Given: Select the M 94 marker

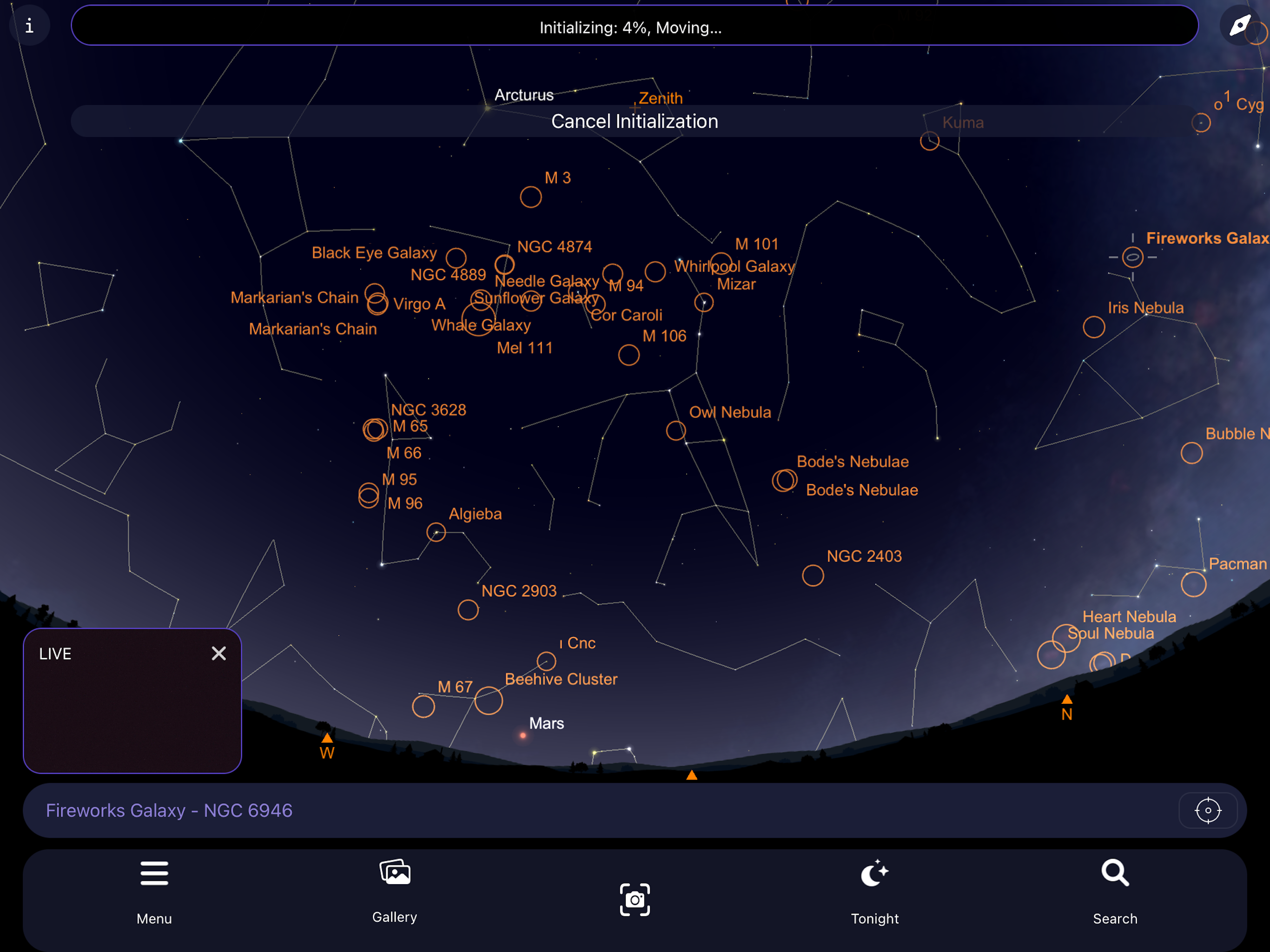Looking at the screenshot, I should point(613,273).
